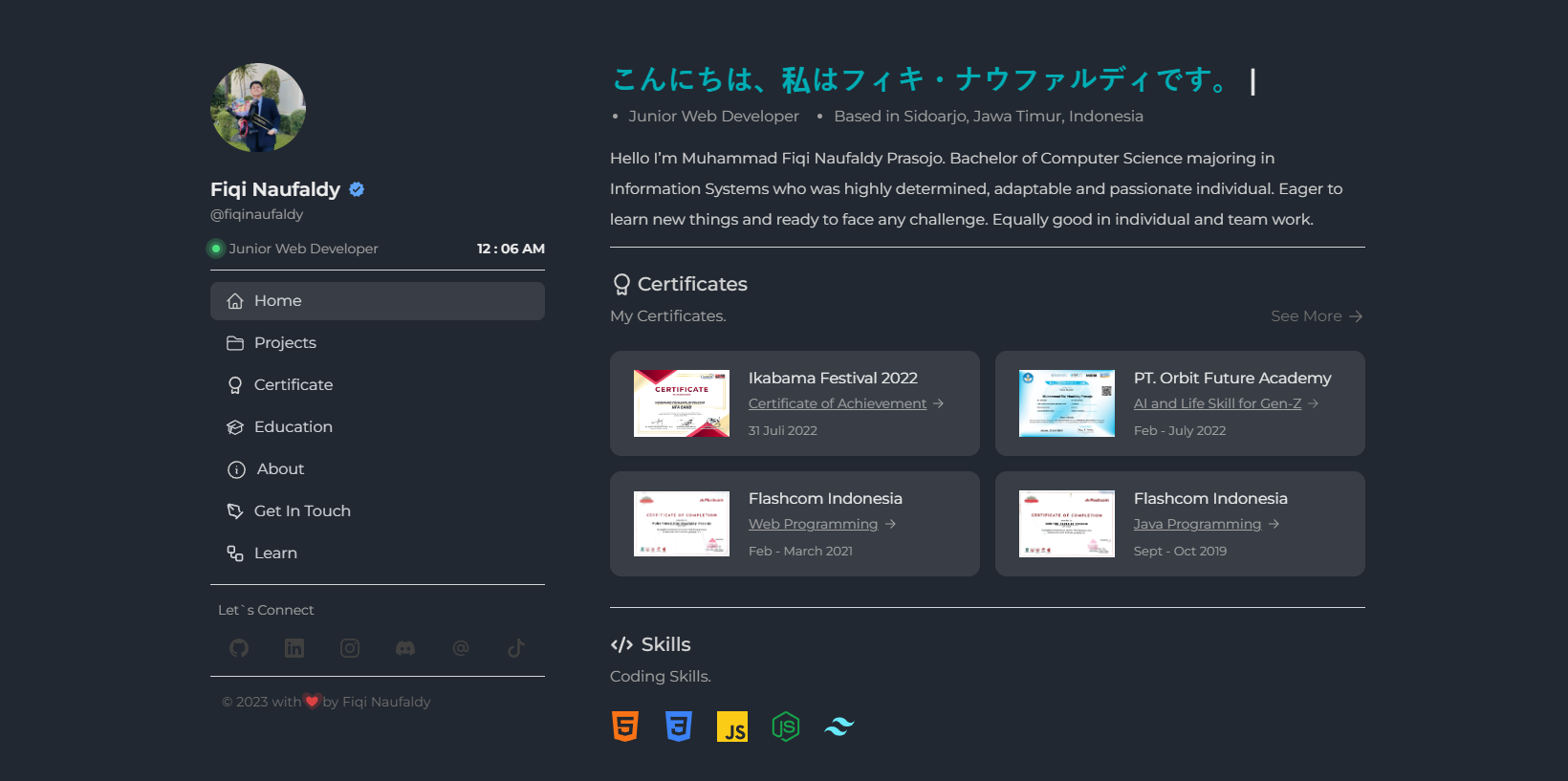Select Get In Touch menu item
The image size is (1568, 781).
click(x=378, y=511)
